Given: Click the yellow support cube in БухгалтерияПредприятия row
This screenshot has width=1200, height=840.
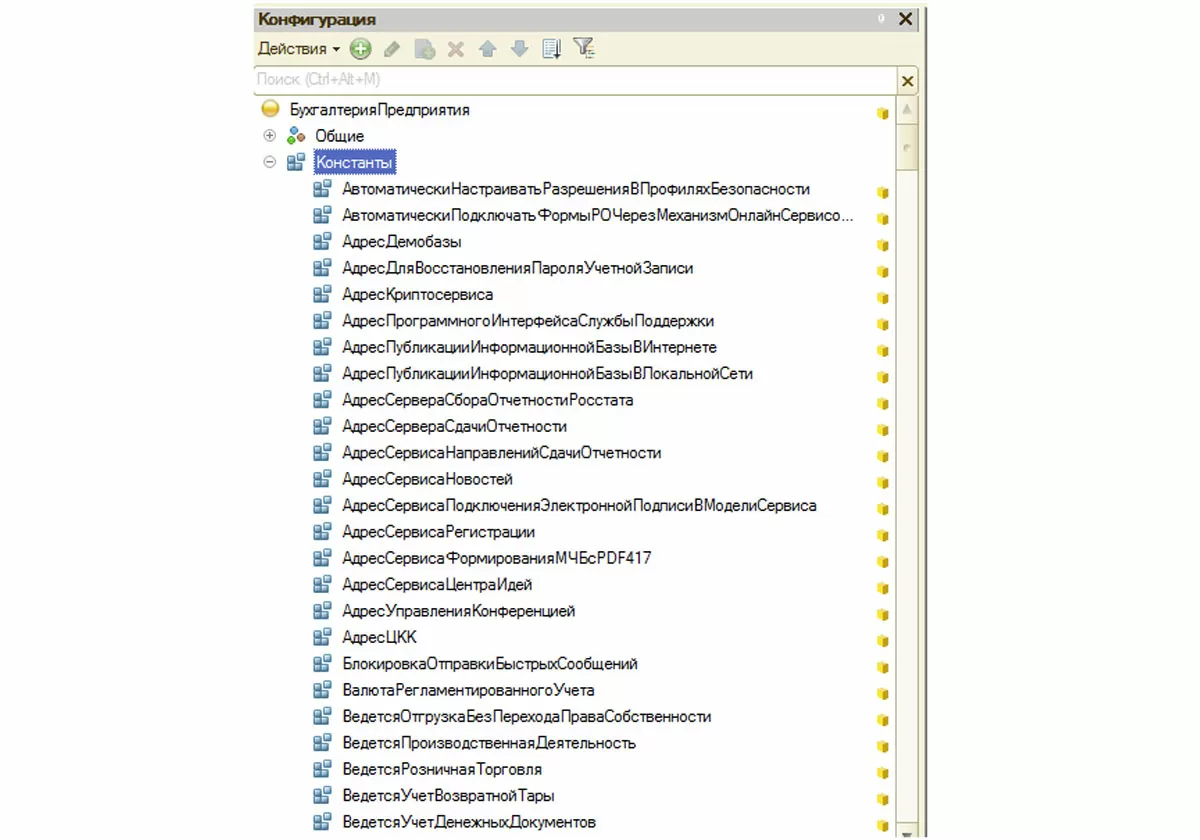Looking at the screenshot, I should click(x=882, y=113).
